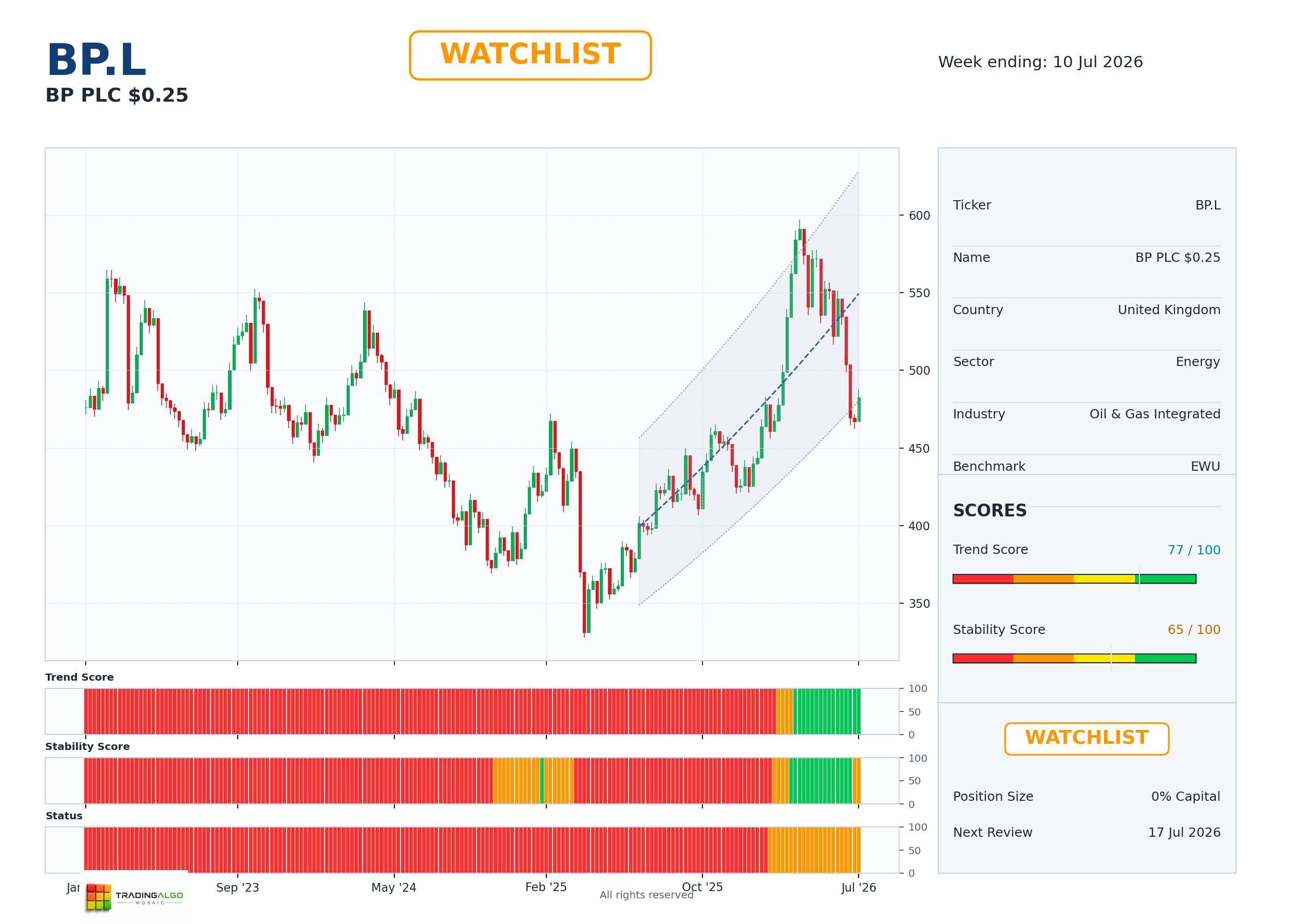1294x924 pixels.
Task: Click the Trend Score history strip
Action: 472,711
